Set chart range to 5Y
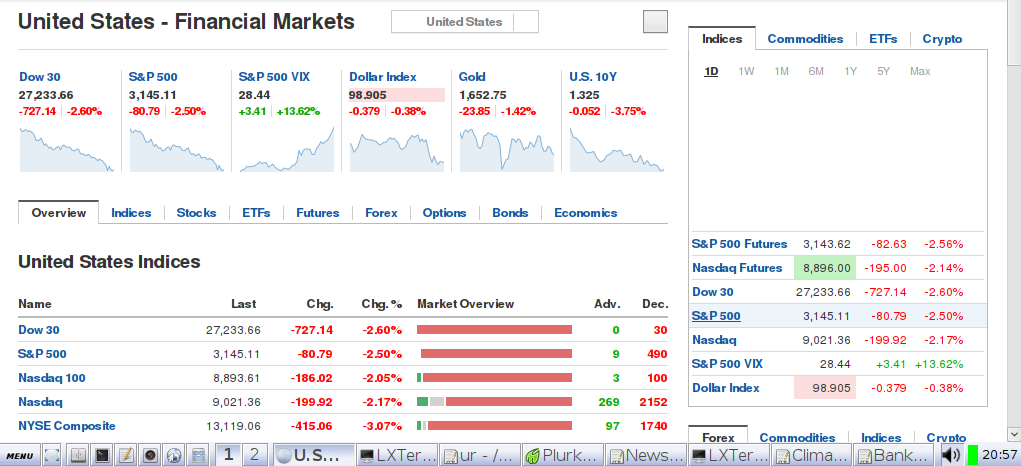This screenshot has width=1021, height=466. click(883, 71)
